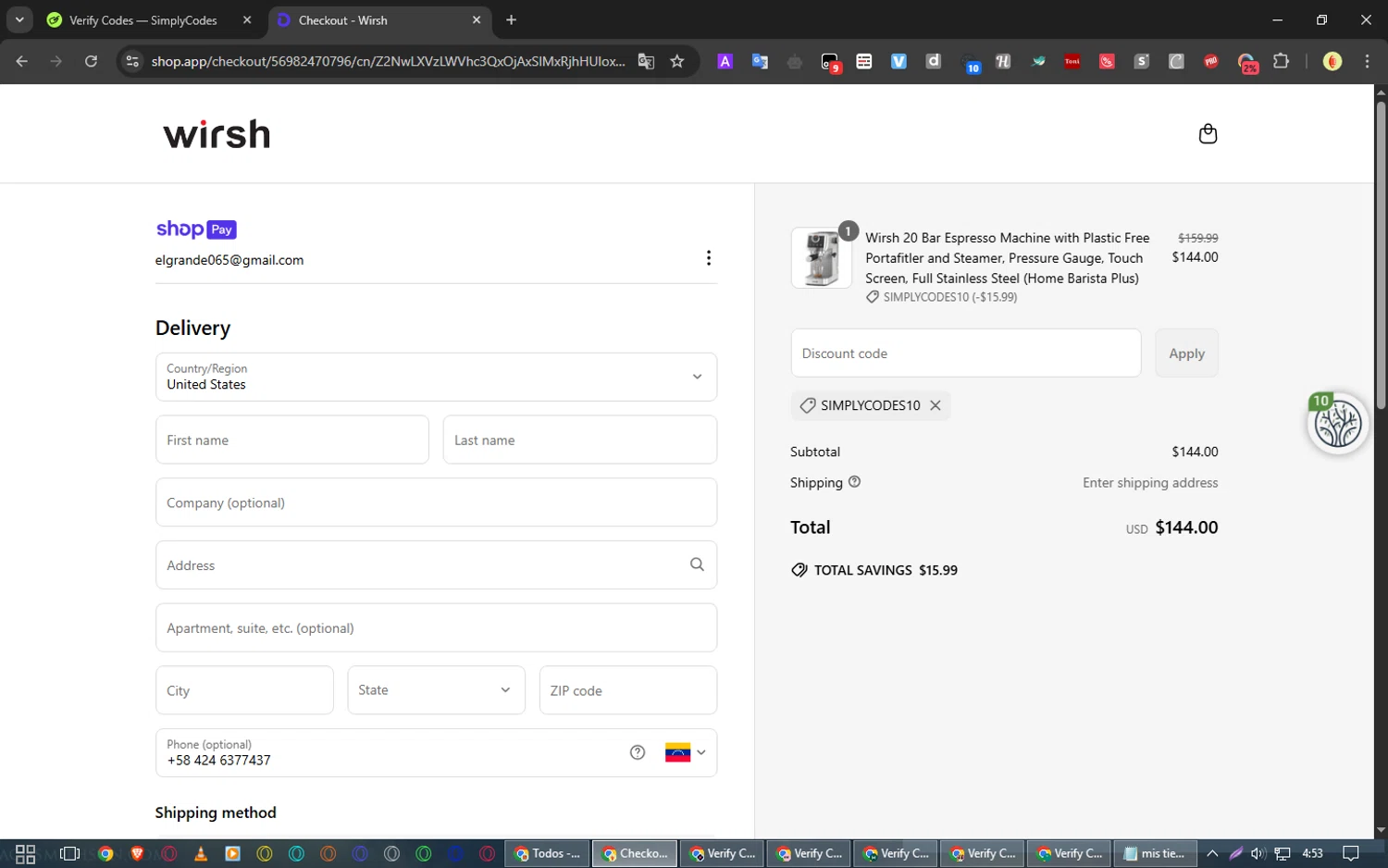Close the Checkout - Wirsh tab
The image size is (1388, 868).
tap(477, 20)
